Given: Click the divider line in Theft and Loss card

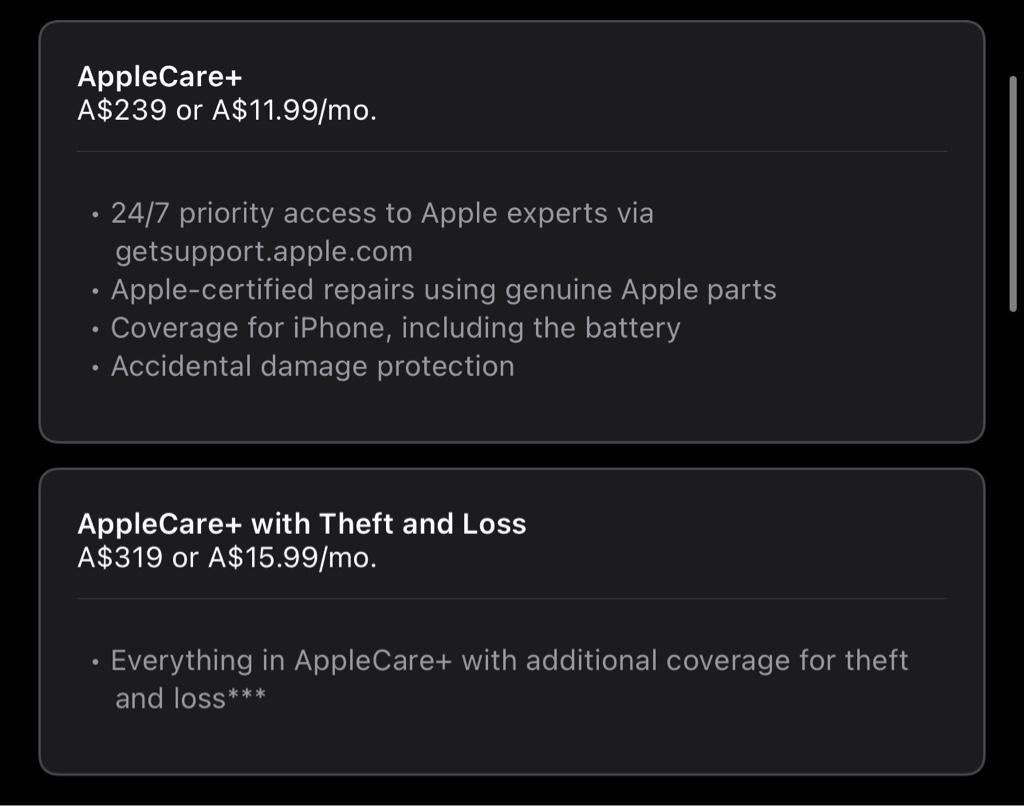Looking at the screenshot, I should [512, 598].
